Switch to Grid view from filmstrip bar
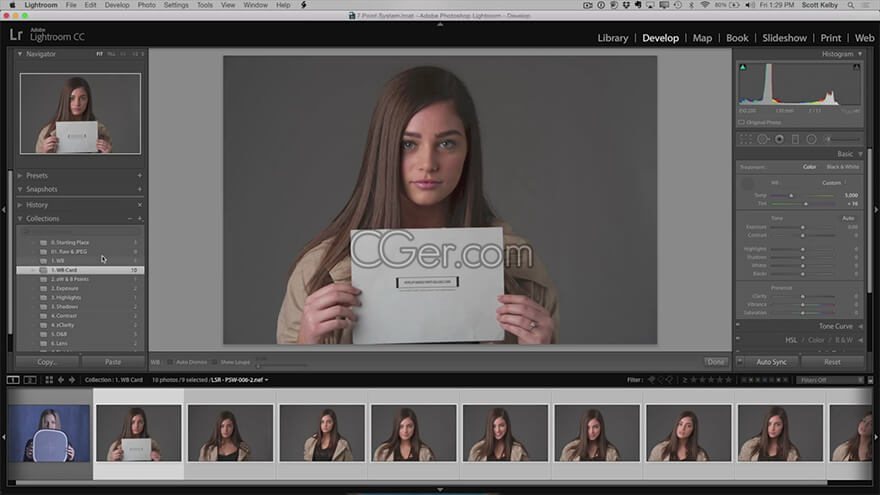Viewport: 880px width, 495px height. point(49,380)
